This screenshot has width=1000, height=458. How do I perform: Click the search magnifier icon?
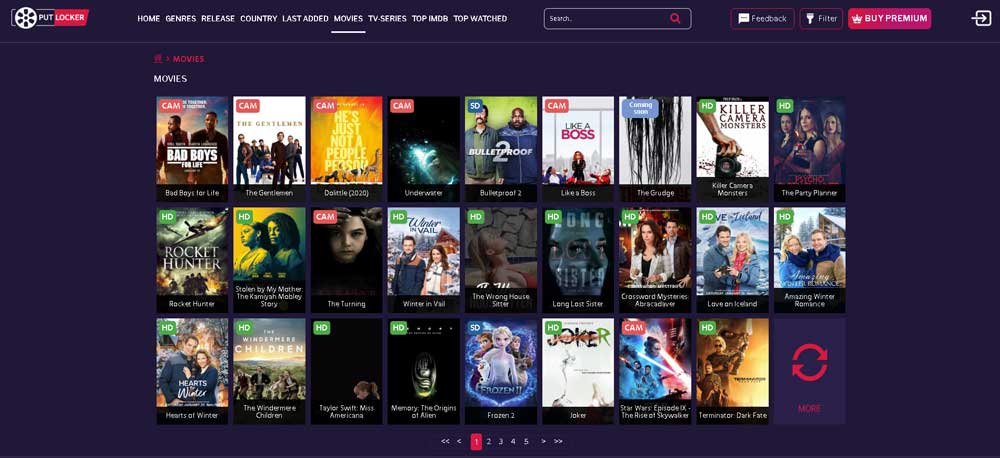pyautogui.click(x=675, y=18)
